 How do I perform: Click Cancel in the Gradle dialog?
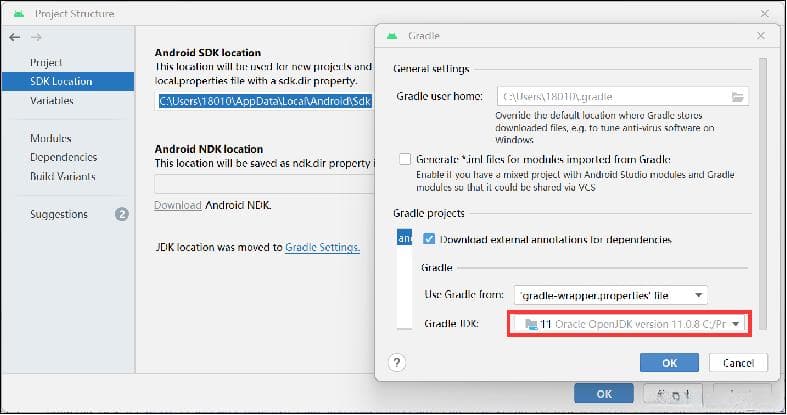[738, 363]
